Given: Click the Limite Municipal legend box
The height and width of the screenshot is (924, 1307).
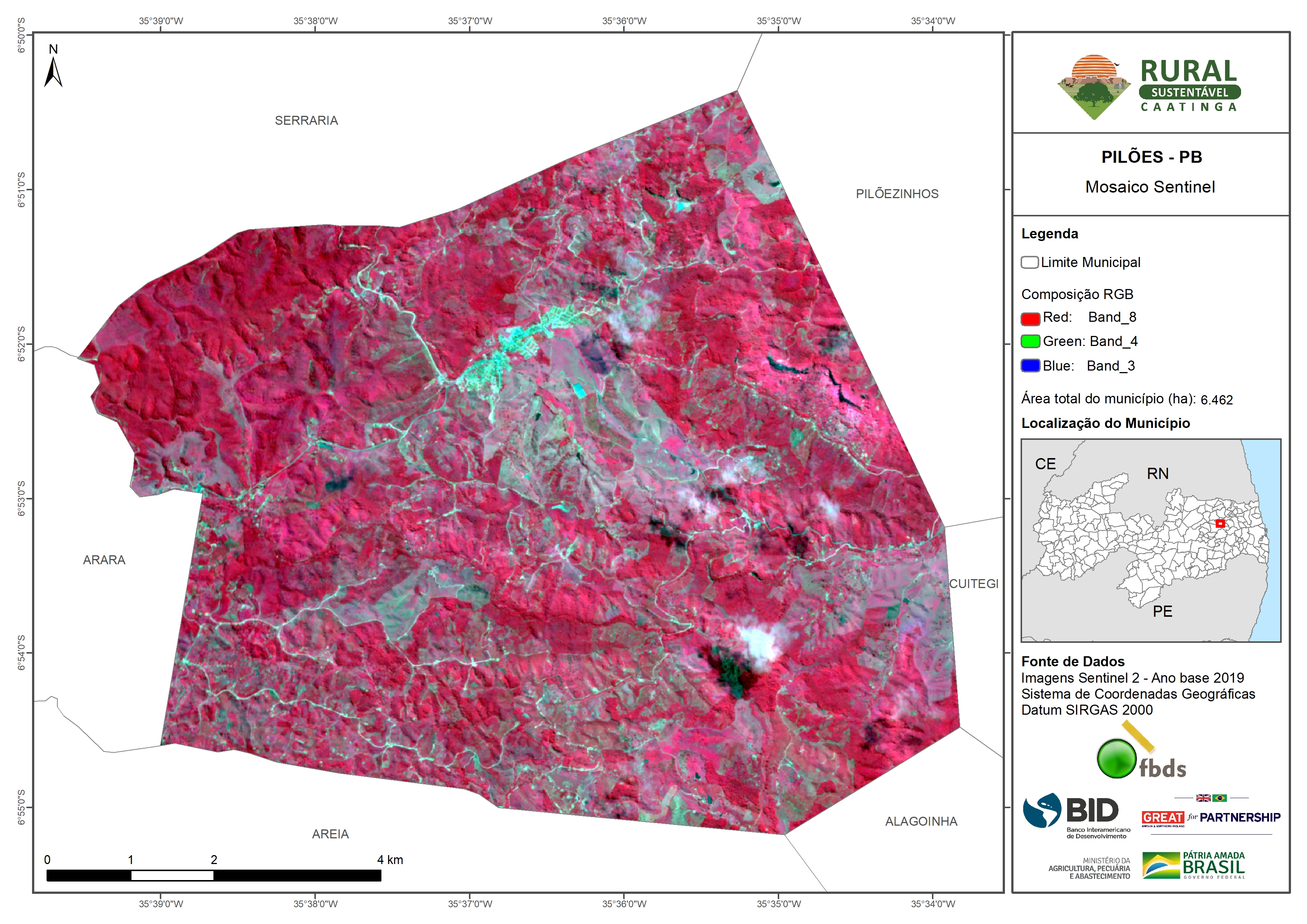Looking at the screenshot, I should [x=1029, y=263].
